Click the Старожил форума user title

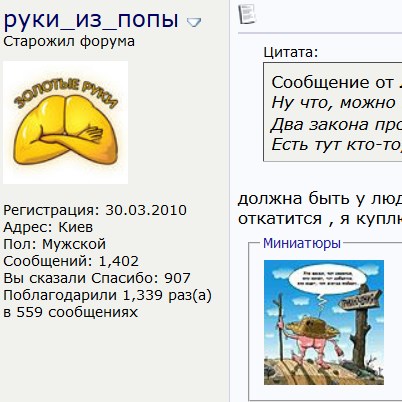tap(69, 42)
